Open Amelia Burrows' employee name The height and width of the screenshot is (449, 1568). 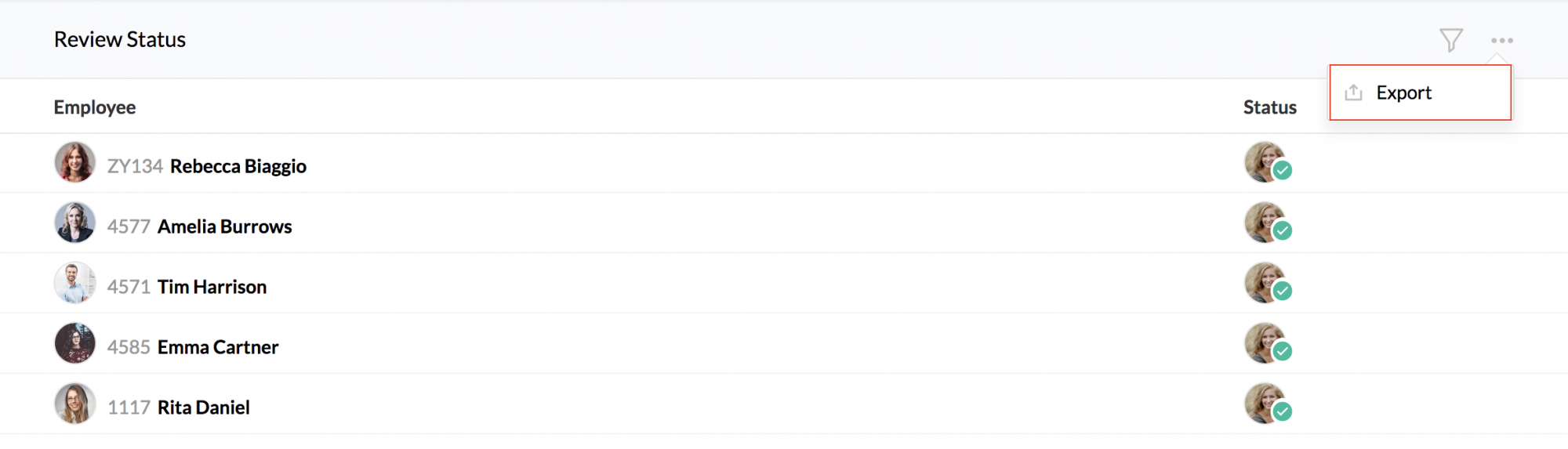(x=224, y=227)
